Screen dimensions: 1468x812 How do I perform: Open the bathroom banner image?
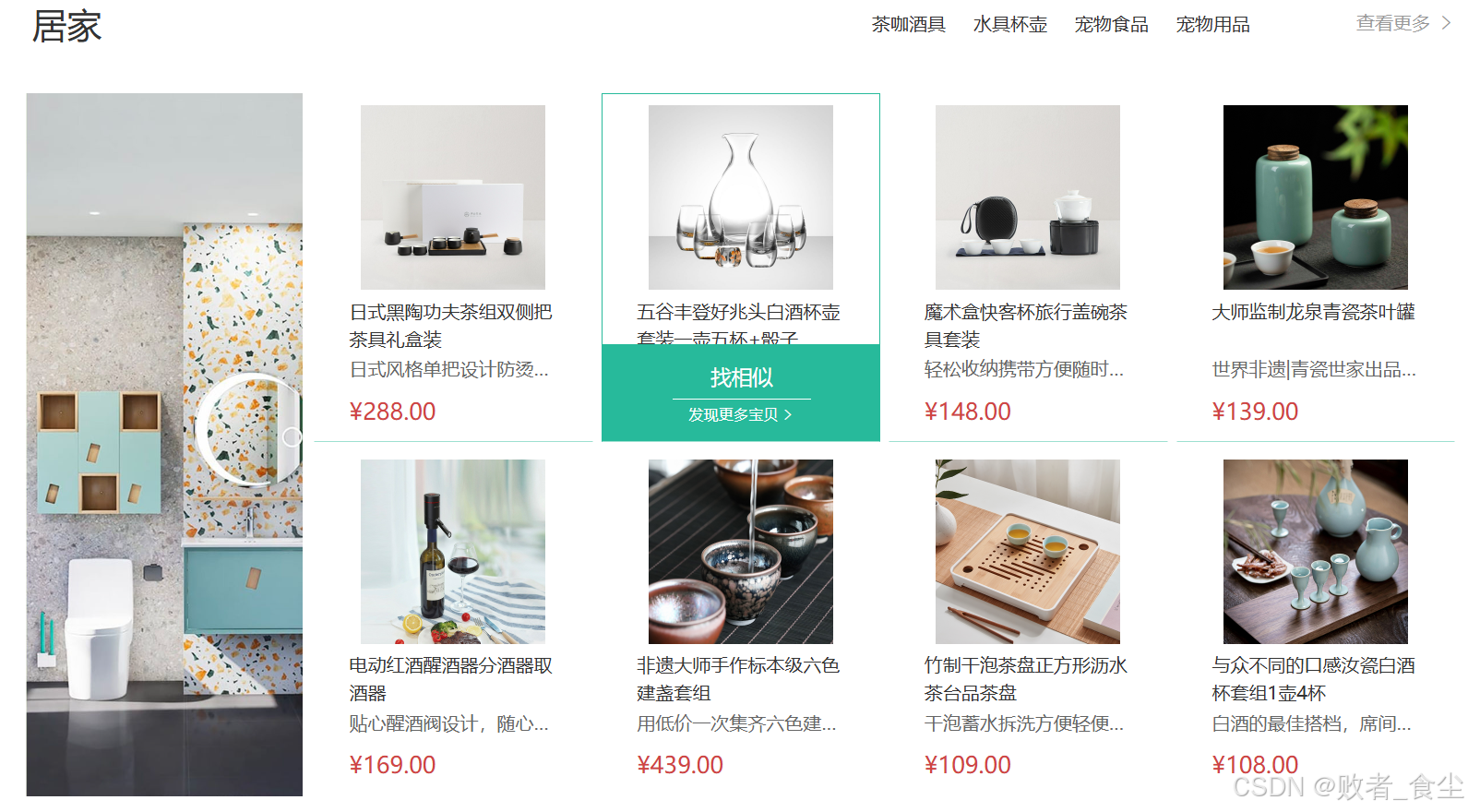(164, 444)
